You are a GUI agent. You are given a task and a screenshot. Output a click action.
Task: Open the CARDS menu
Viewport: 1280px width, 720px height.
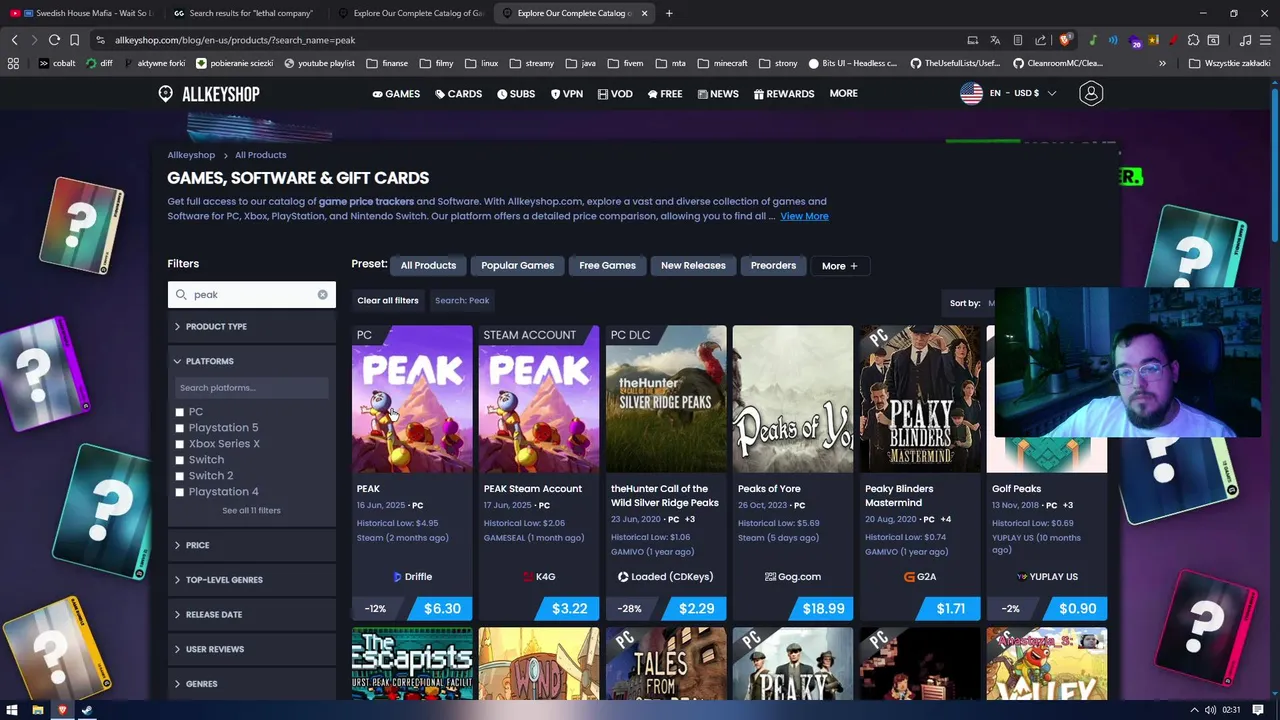[458, 94]
